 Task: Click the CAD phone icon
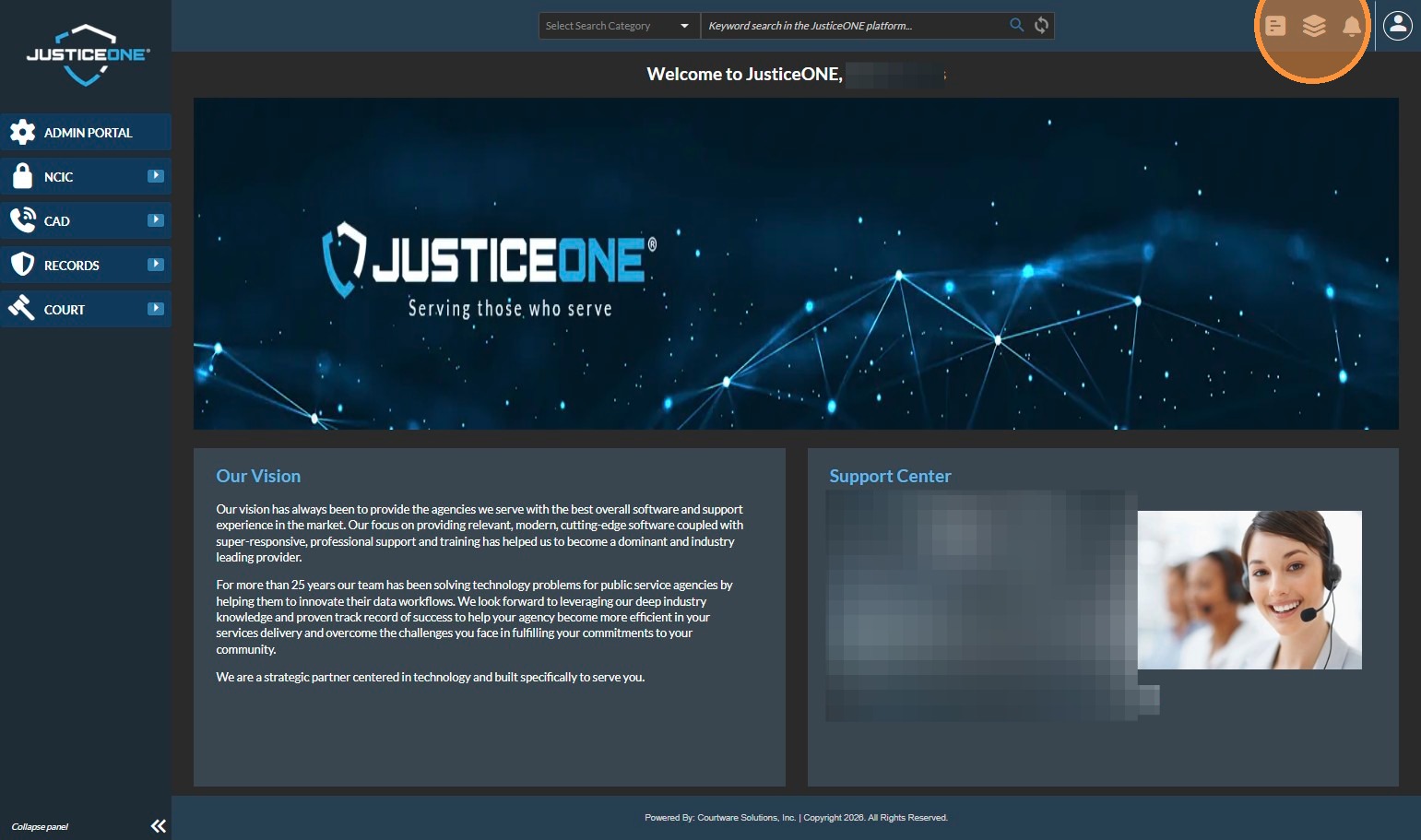coord(22,219)
